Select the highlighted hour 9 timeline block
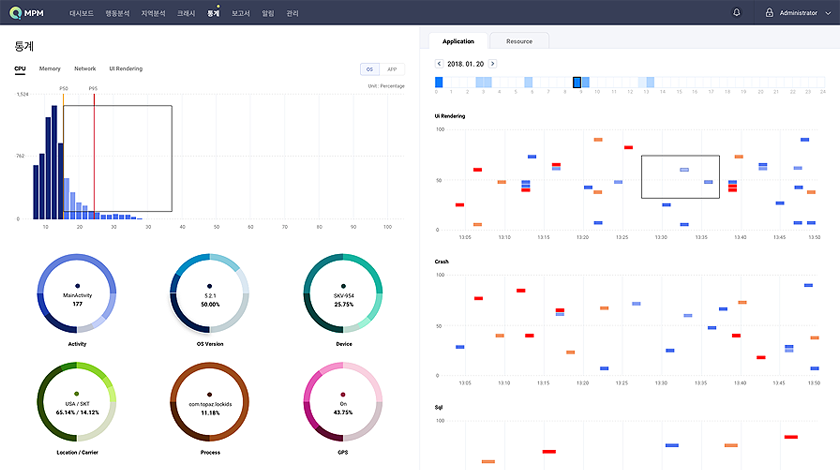The height and width of the screenshot is (470, 840). click(577, 82)
